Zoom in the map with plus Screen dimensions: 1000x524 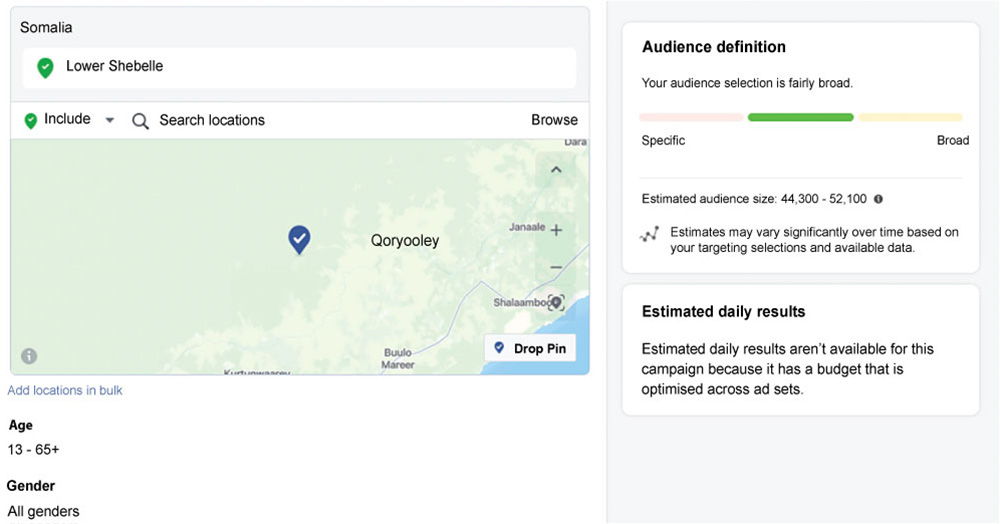556,230
